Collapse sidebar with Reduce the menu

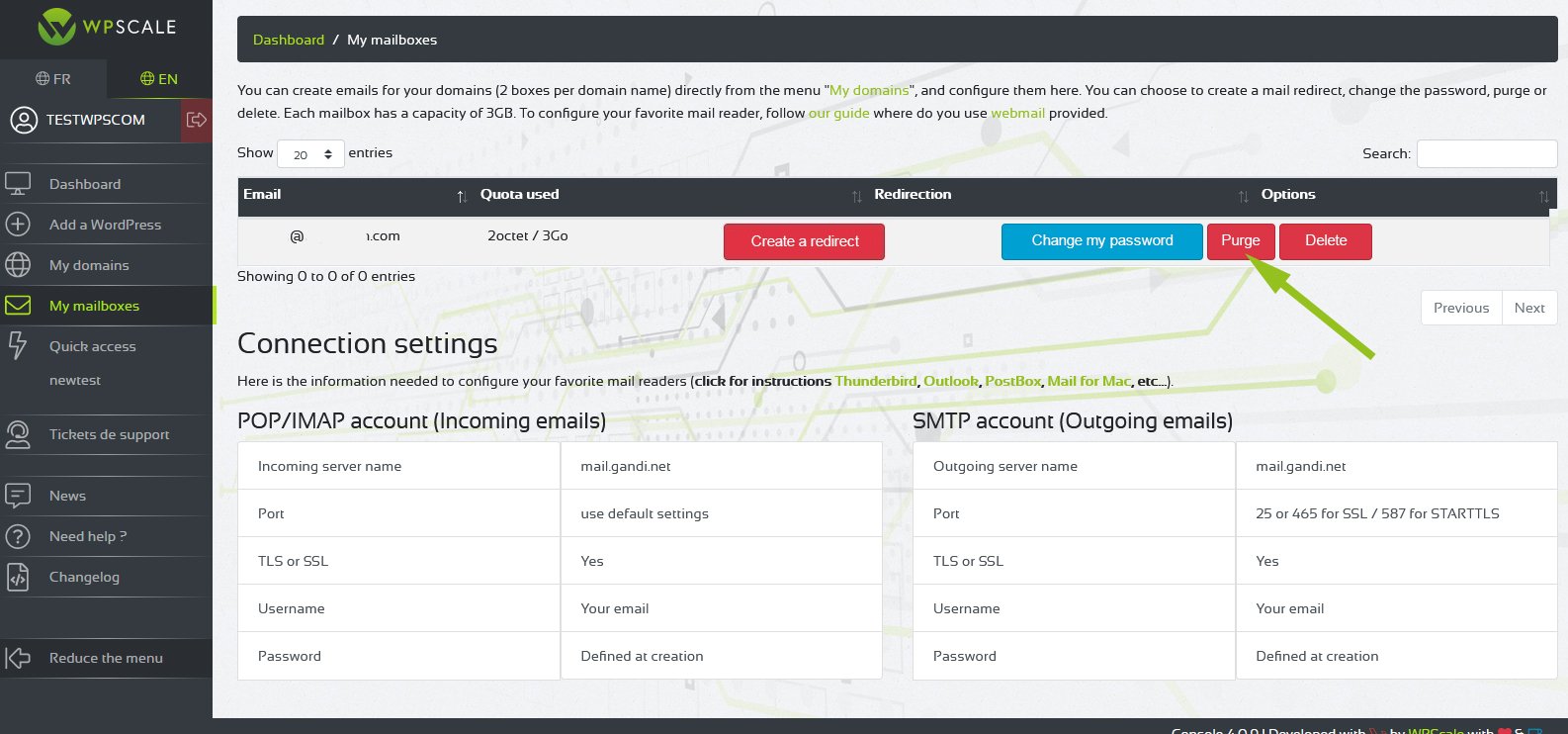coord(106,658)
